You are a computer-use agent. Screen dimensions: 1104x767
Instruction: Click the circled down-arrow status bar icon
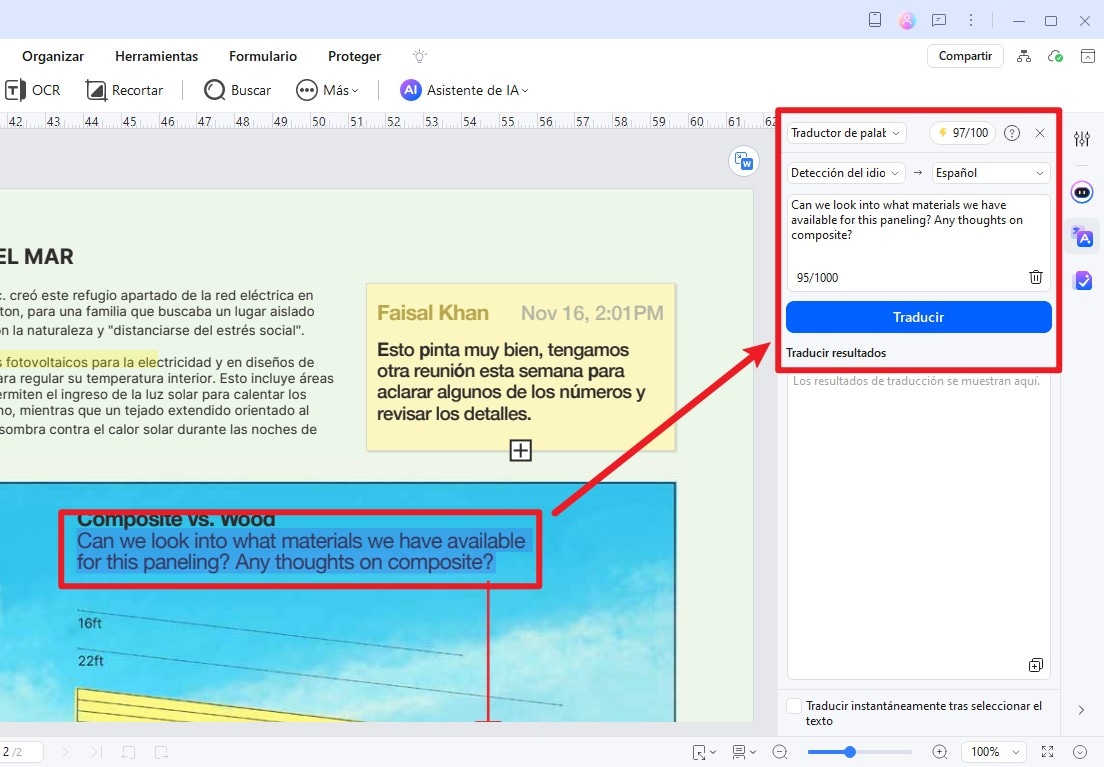(x=1080, y=752)
